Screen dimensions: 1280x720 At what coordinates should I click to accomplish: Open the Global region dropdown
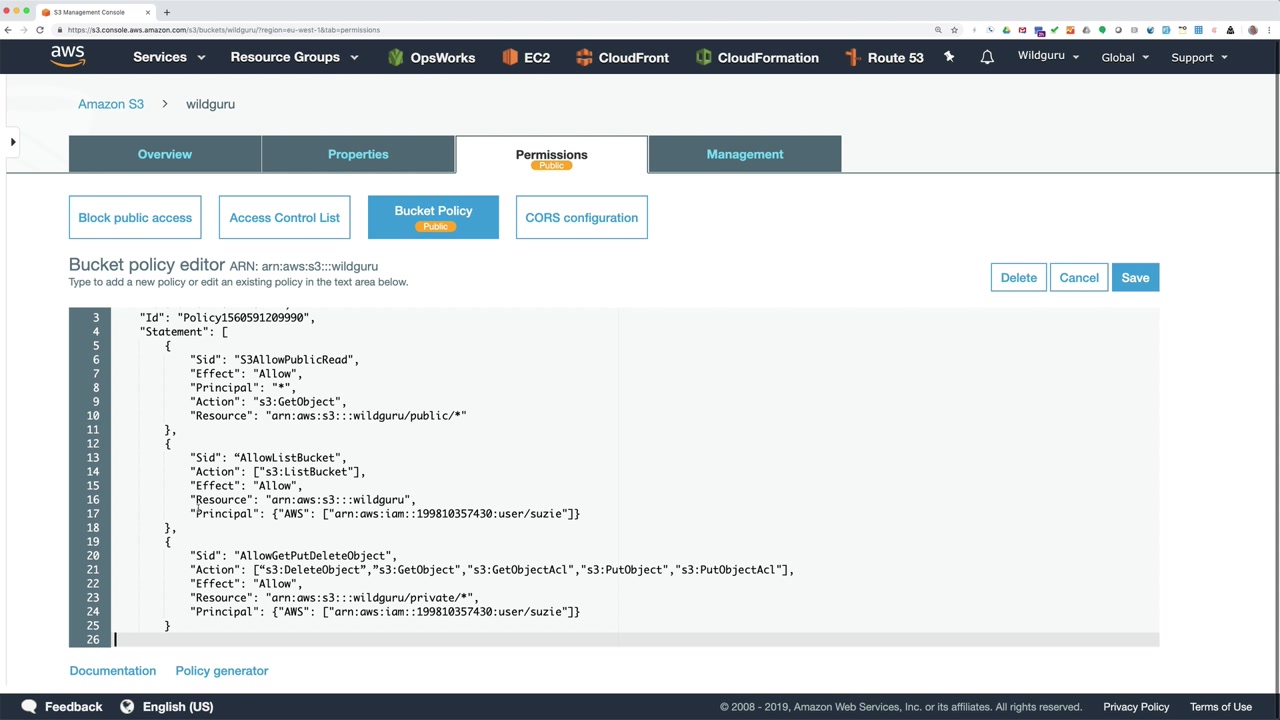pos(1125,57)
